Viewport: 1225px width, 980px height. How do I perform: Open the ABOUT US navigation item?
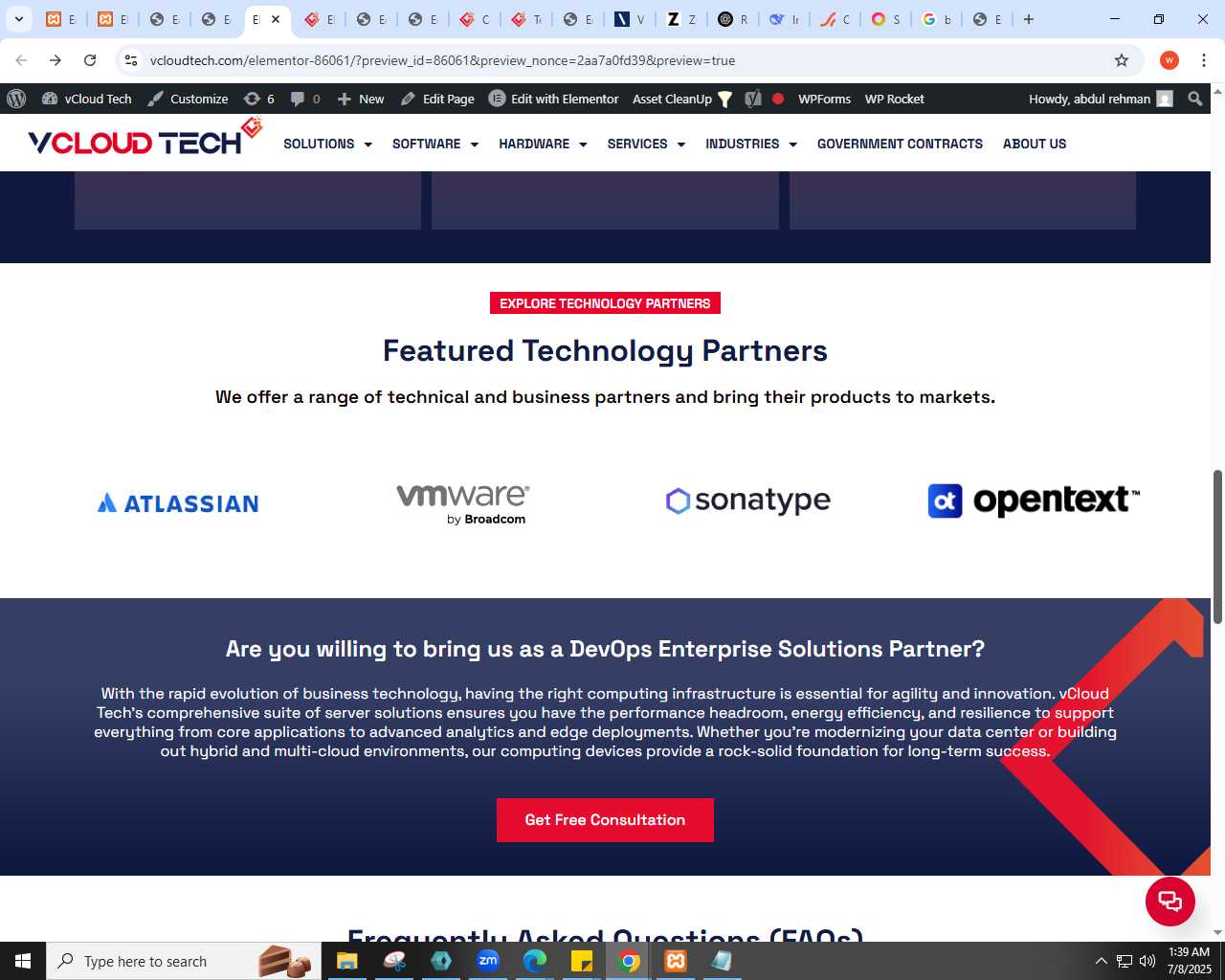pyautogui.click(x=1035, y=144)
